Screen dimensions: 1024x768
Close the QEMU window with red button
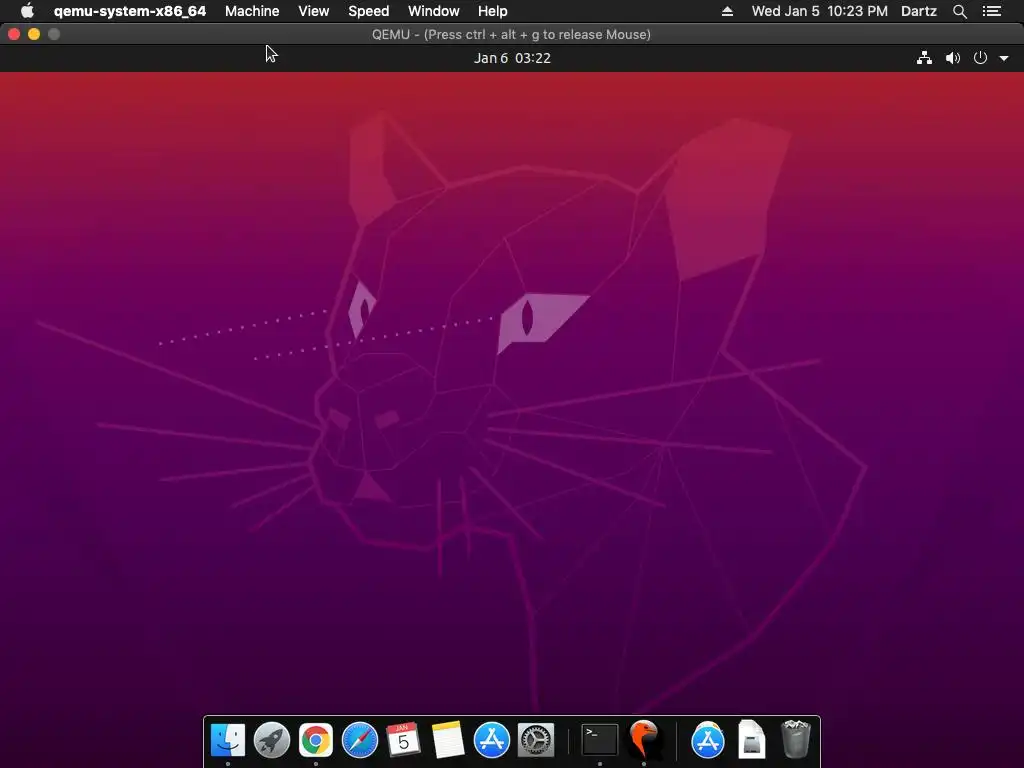(14, 34)
